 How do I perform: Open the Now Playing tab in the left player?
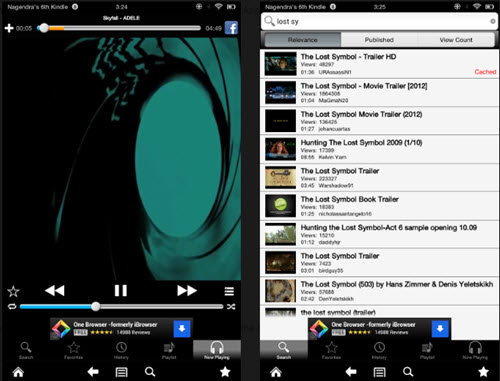[217, 350]
